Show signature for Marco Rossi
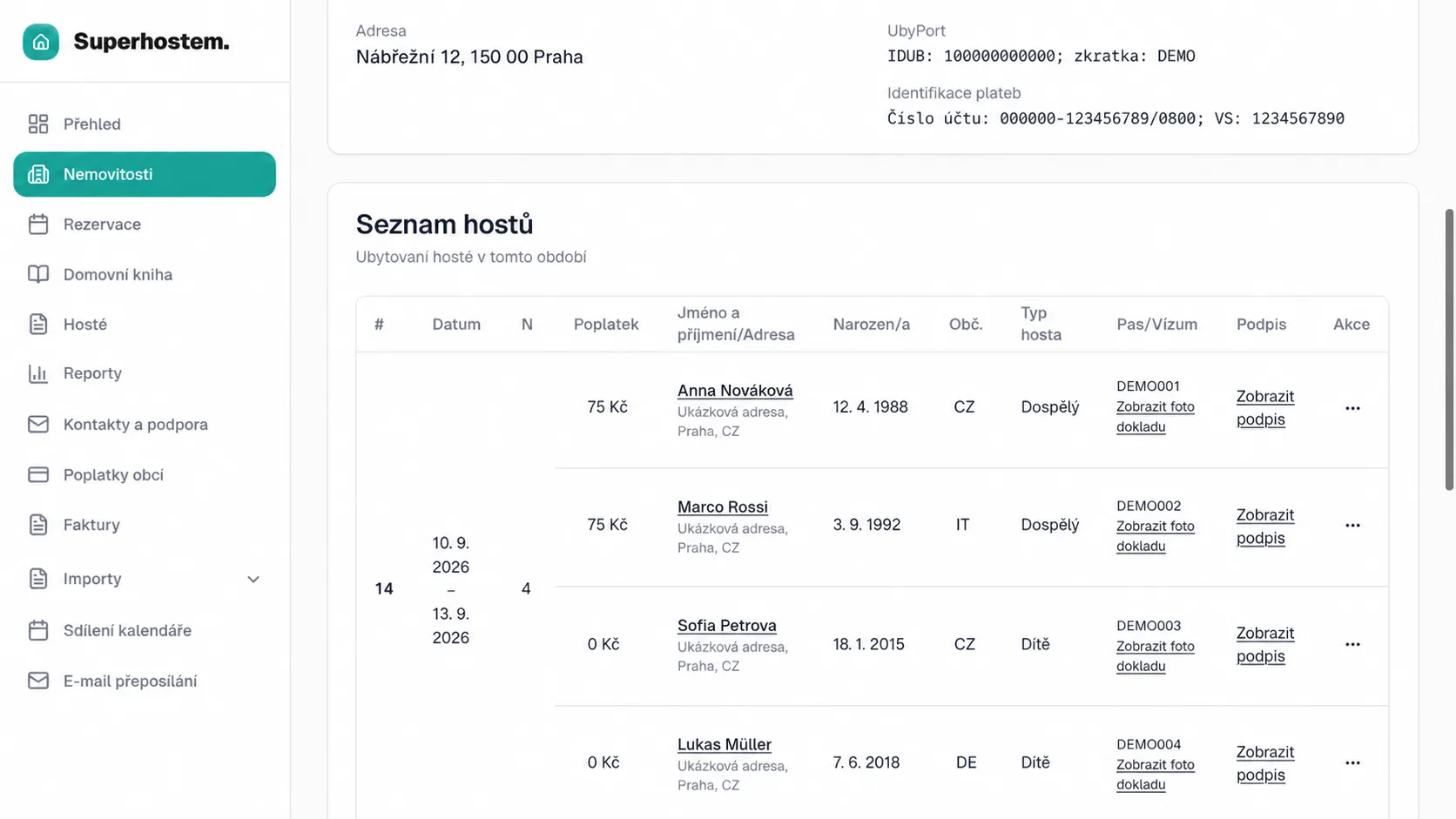 pos(1265,527)
